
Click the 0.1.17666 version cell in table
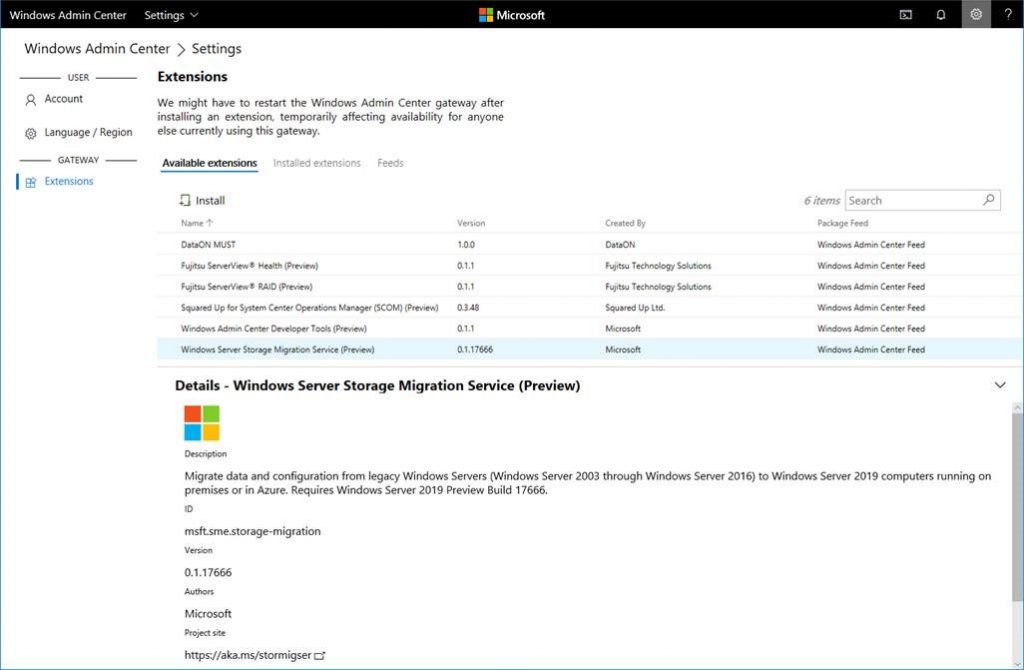tap(475, 349)
